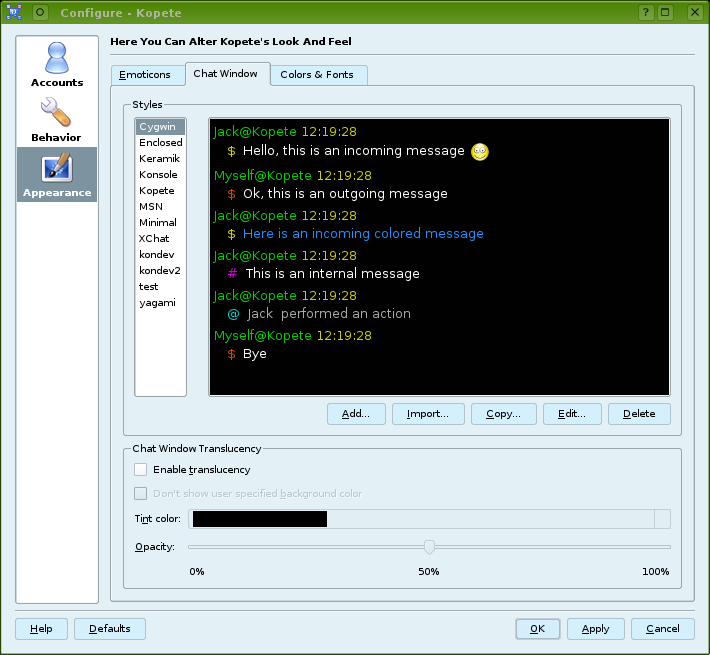Screen dimensions: 710x655
Task: Select the yagami style
Action: coord(160,303)
